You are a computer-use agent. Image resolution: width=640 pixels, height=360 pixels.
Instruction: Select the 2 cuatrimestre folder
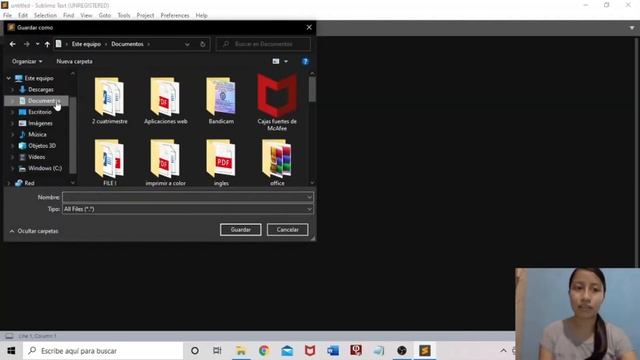109,101
